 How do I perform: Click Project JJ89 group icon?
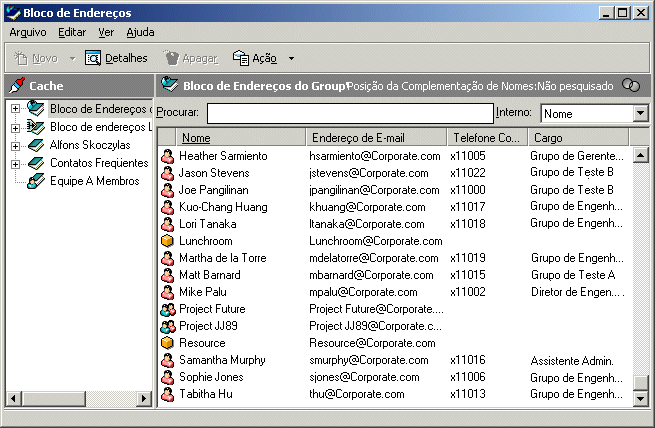[x=168, y=326]
